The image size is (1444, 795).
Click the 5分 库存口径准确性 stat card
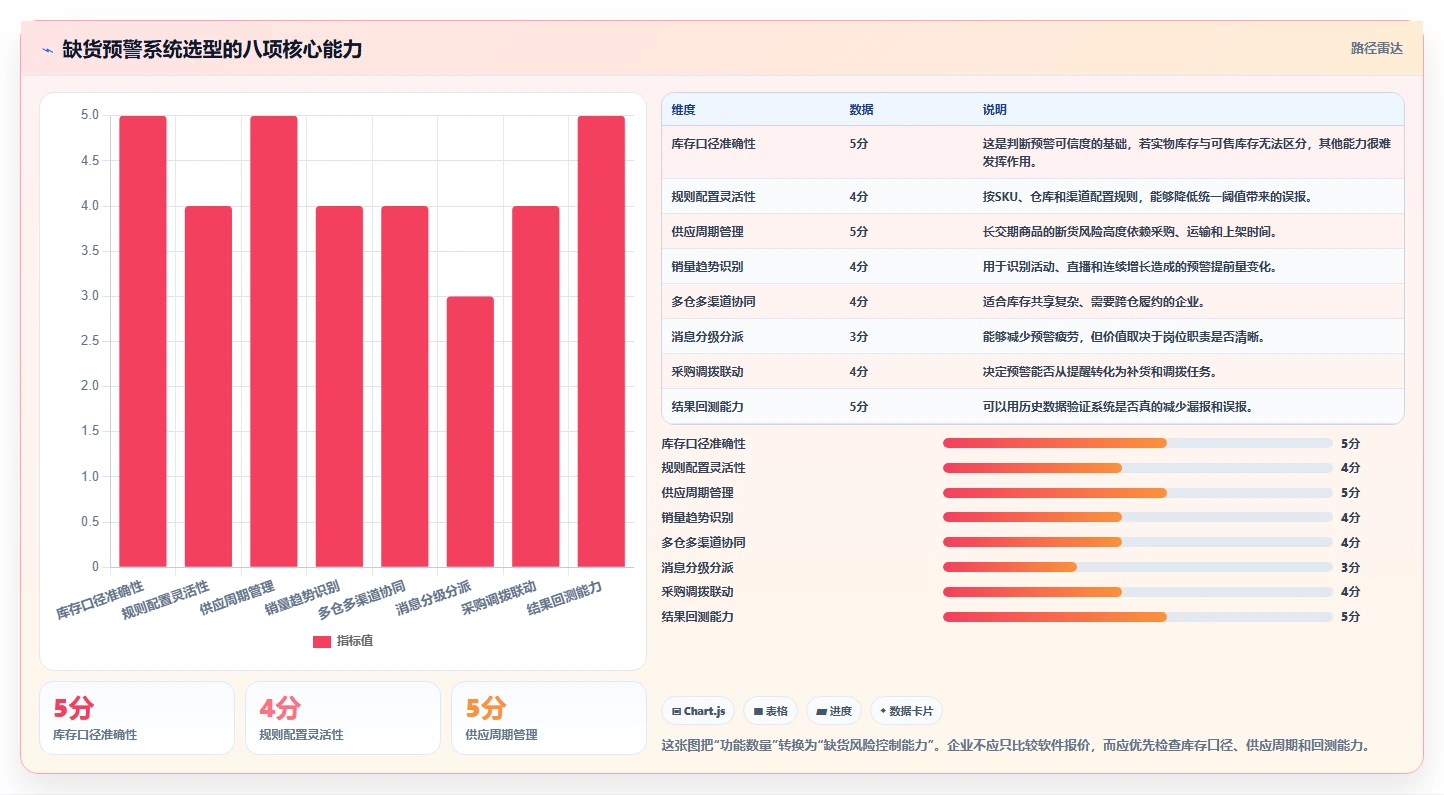(x=137, y=718)
